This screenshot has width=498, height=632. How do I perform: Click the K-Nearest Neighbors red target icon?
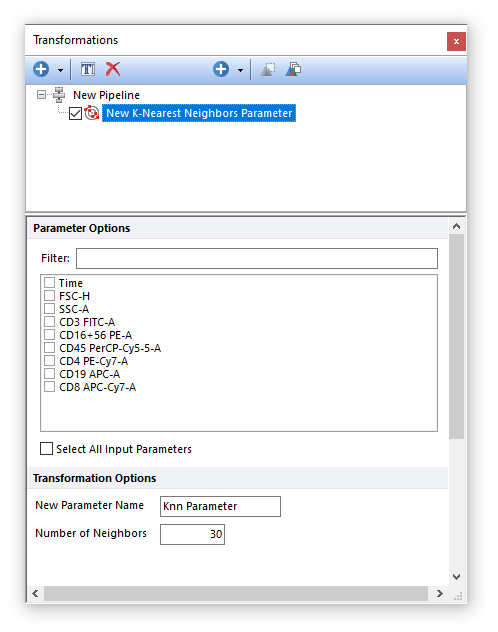[92, 113]
